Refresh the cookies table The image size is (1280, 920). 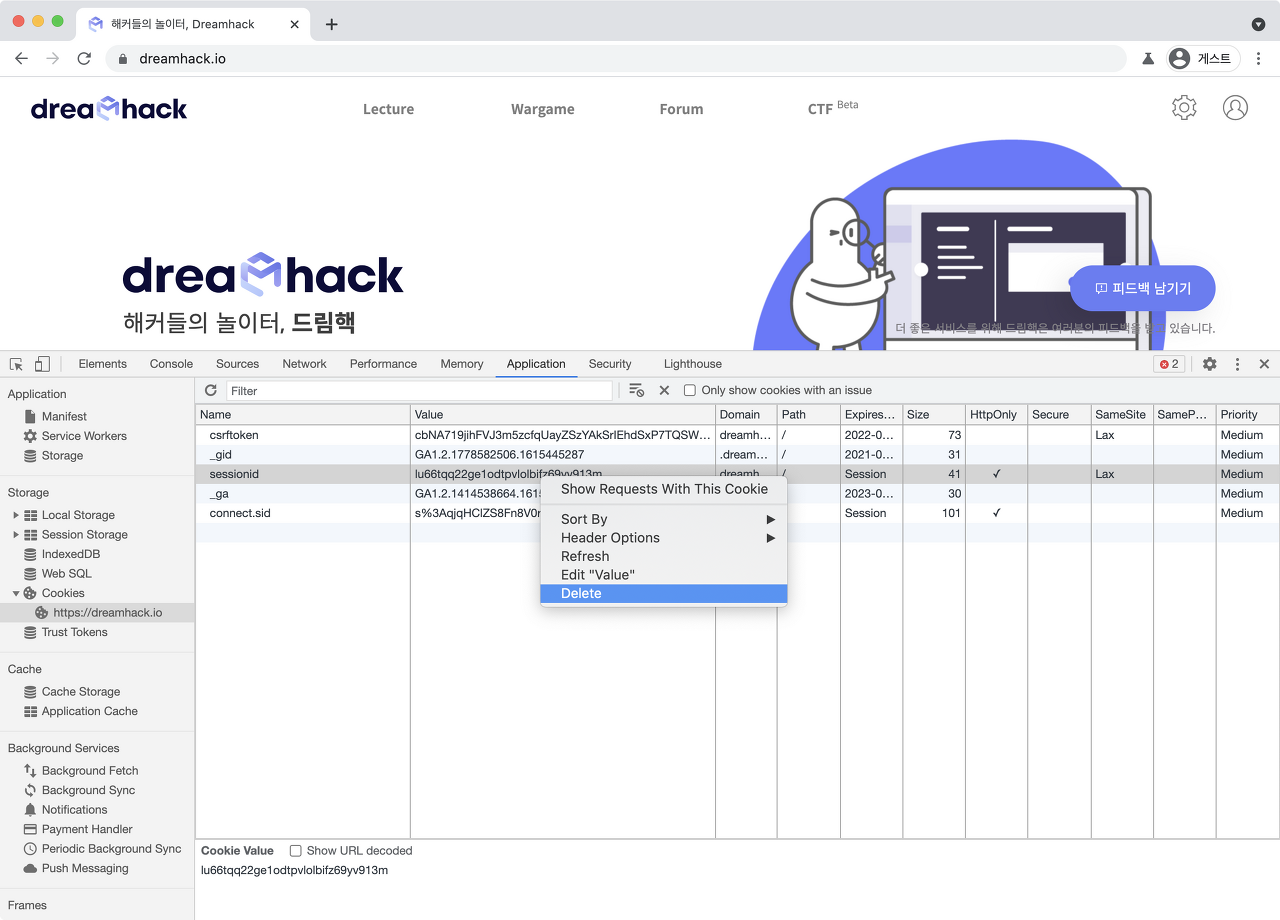point(210,390)
